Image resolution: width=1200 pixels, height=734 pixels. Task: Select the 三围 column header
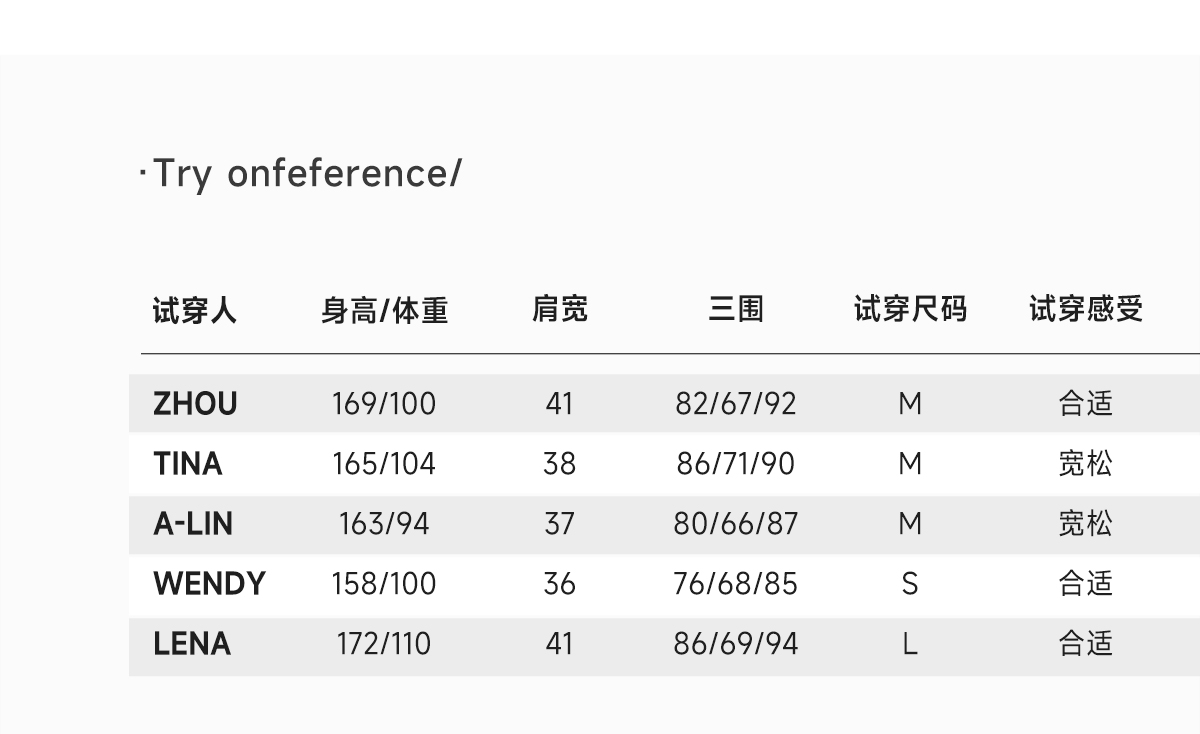tap(736, 310)
